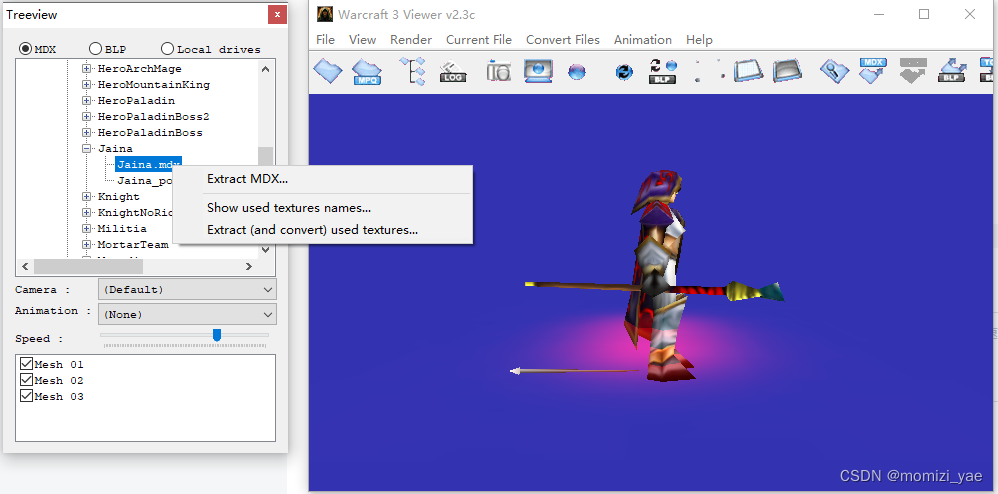
Task: Click the open MPQ archive toolbar icon
Action: click(367, 71)
